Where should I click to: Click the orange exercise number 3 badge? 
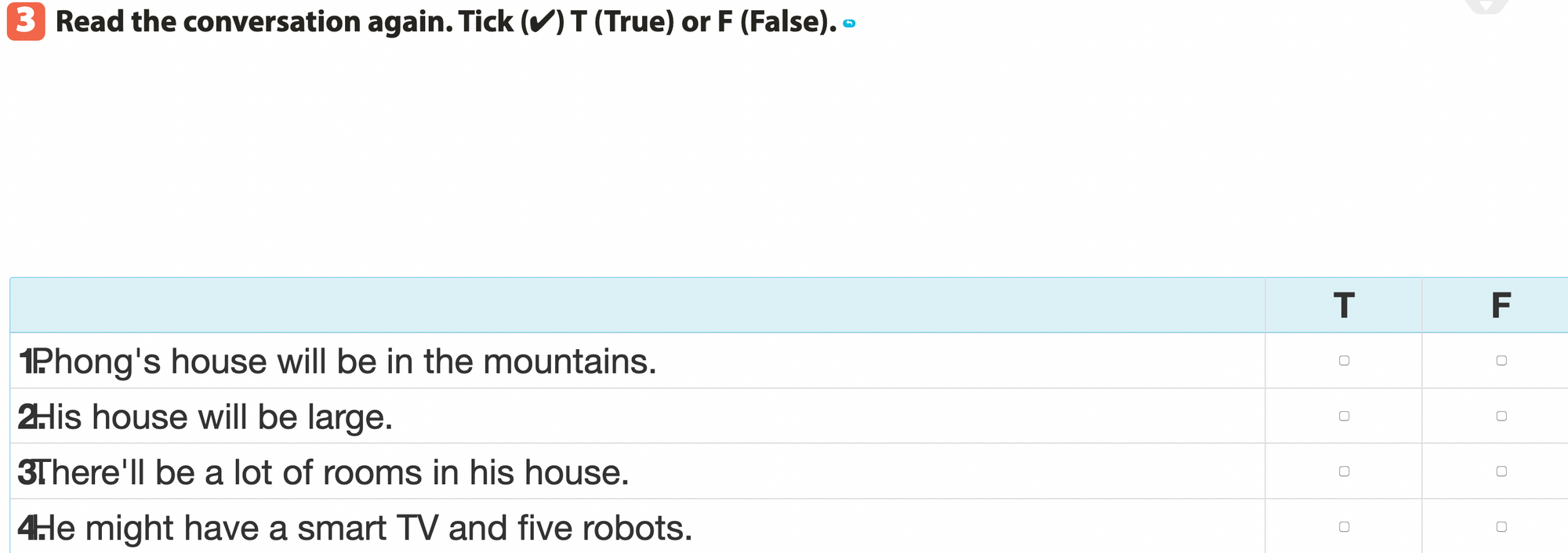[x=26, y=21]
